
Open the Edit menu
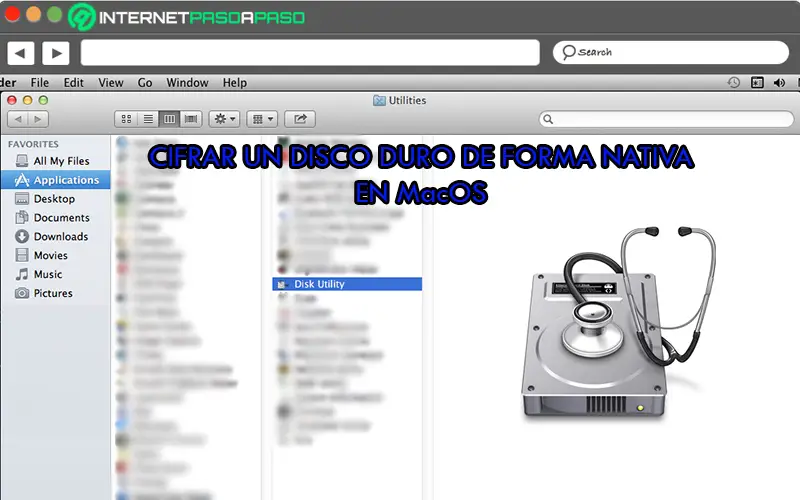coord(73,83)
